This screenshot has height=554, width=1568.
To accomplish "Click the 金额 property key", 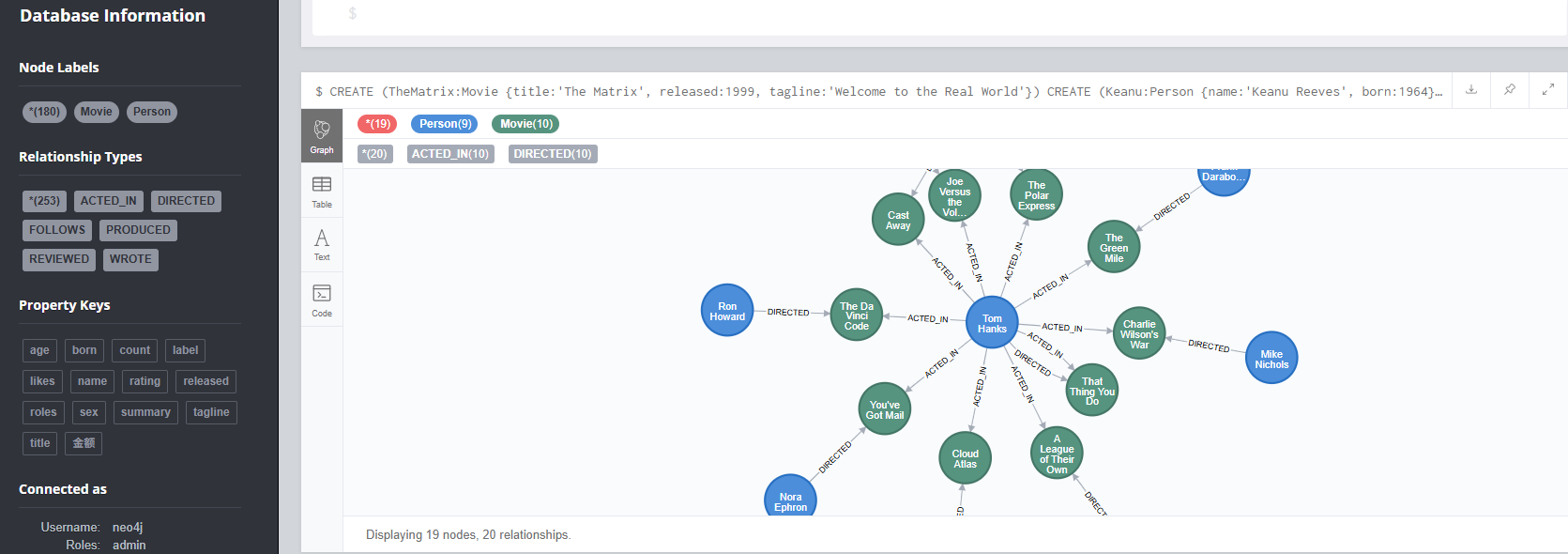I will pos(84,443).
